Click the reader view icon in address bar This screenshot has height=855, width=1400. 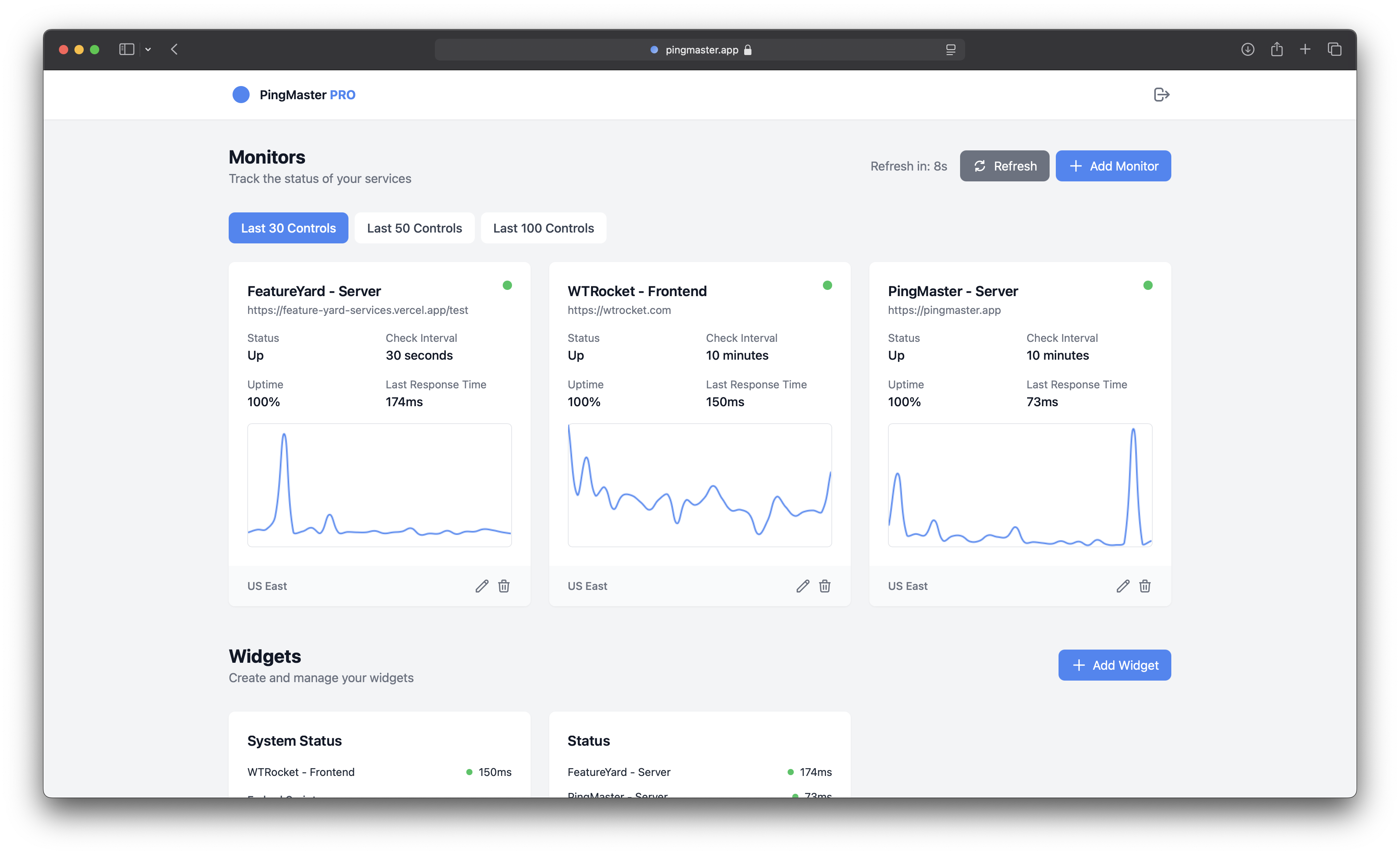coord(950,50)
